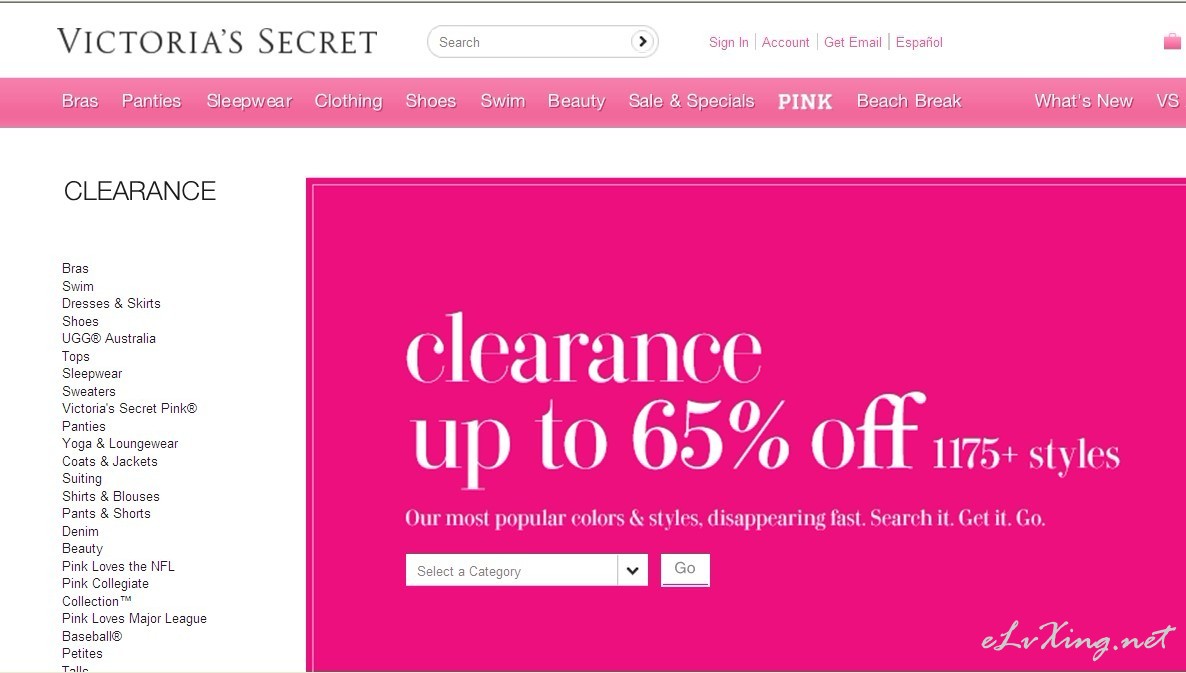
Task: Click the Sign In link
Action: point(728,42)
